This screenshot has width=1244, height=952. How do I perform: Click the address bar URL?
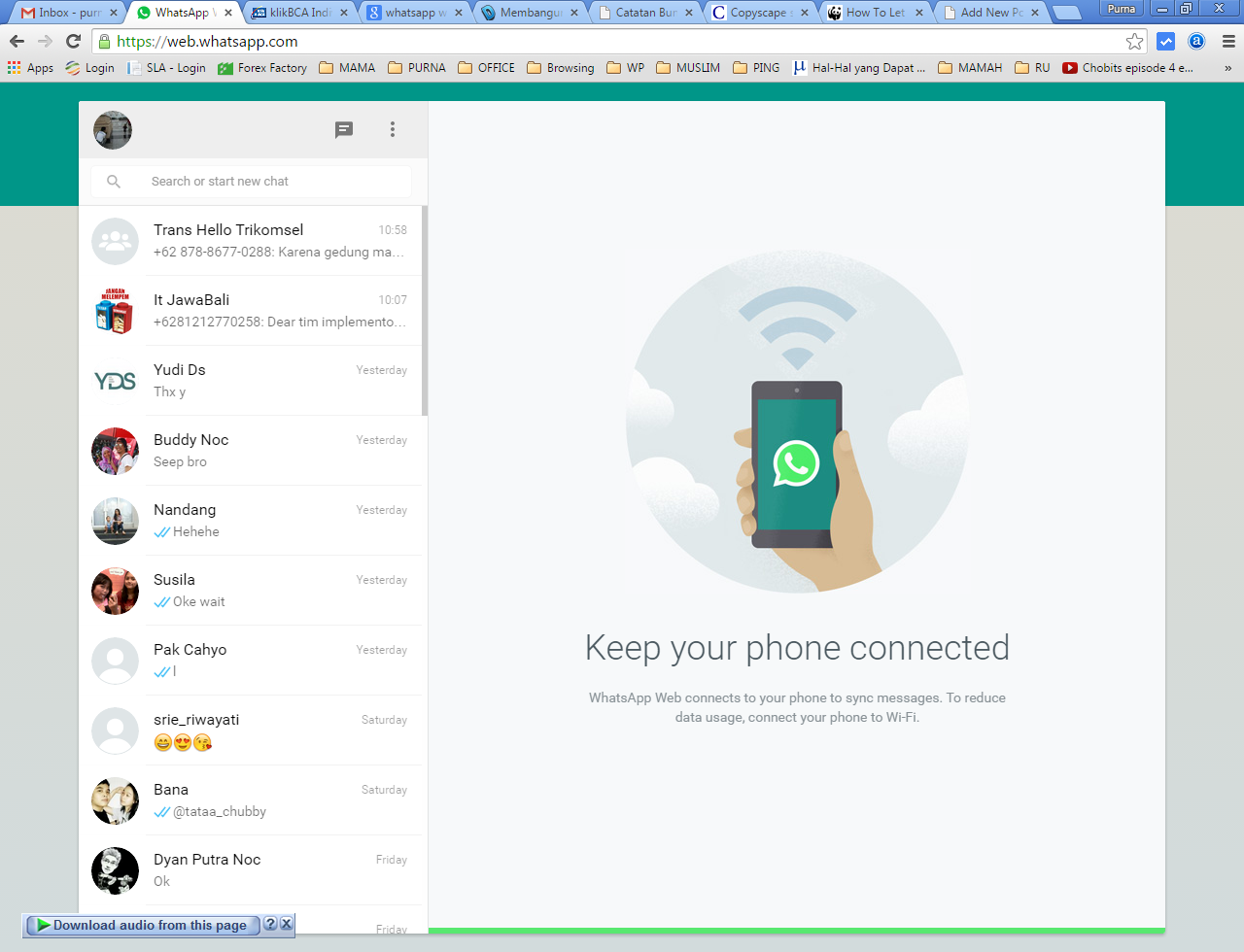[207, 42]
